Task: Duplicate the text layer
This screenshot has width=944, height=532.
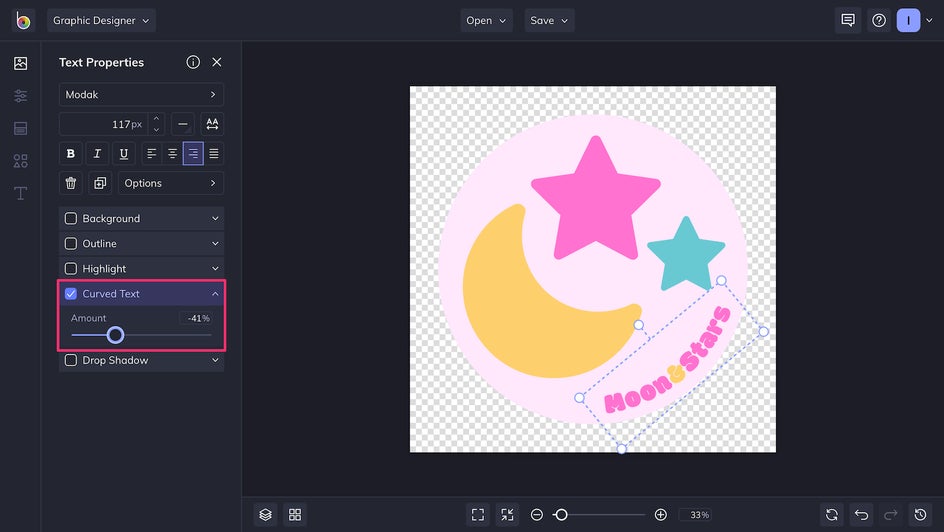Action: tap(100, 183)
